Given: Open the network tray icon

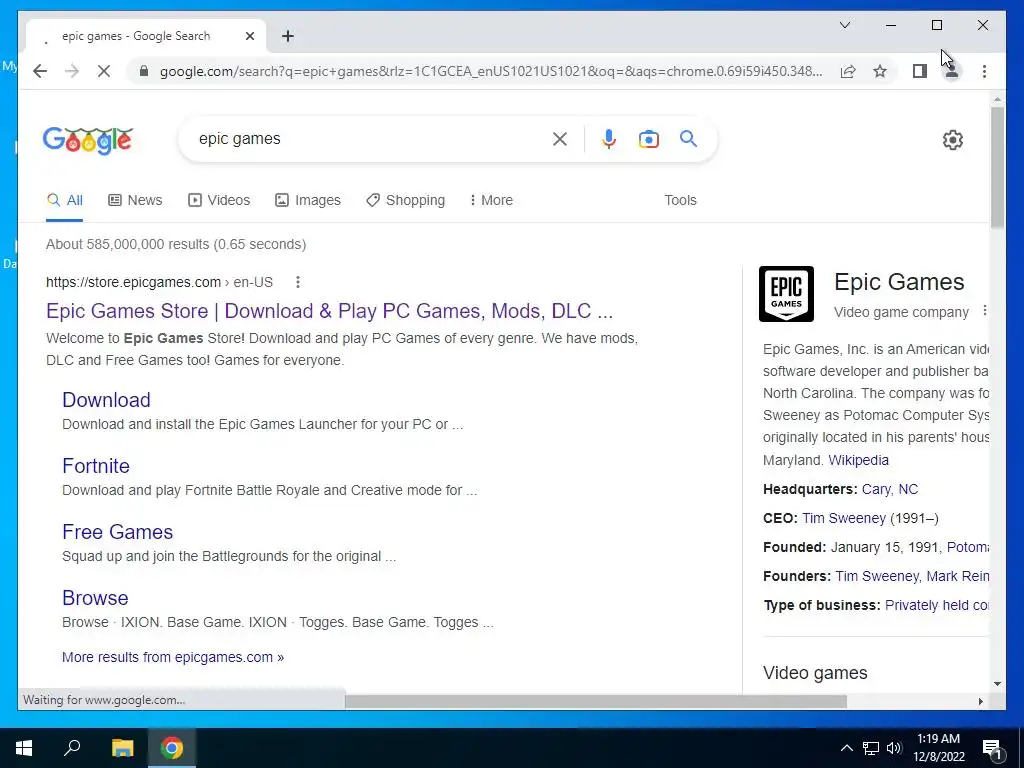Looking at the screenshot, I should (871, 748).
